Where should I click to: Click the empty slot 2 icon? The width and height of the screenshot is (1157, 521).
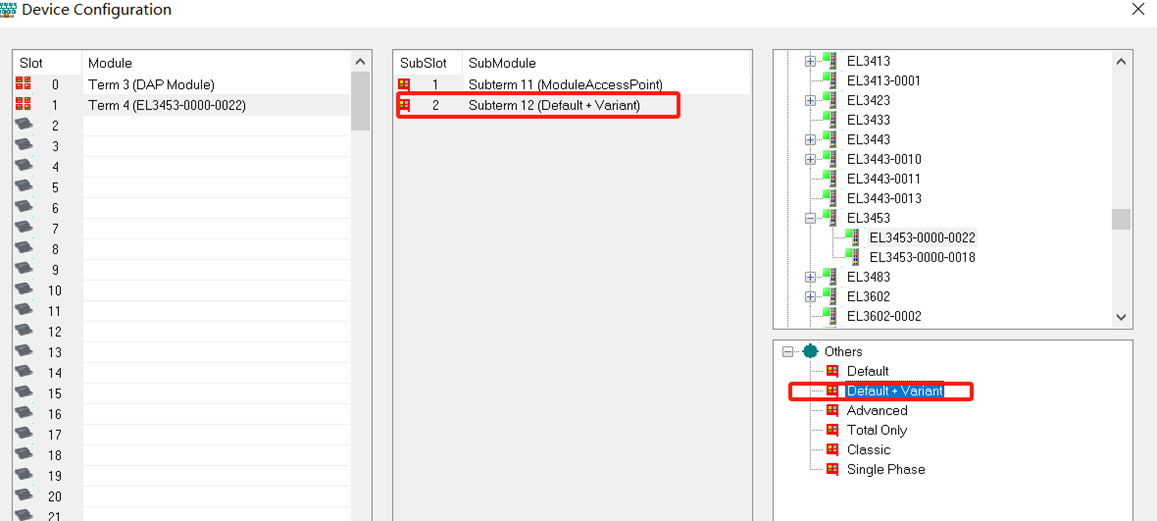pos(23,125)
